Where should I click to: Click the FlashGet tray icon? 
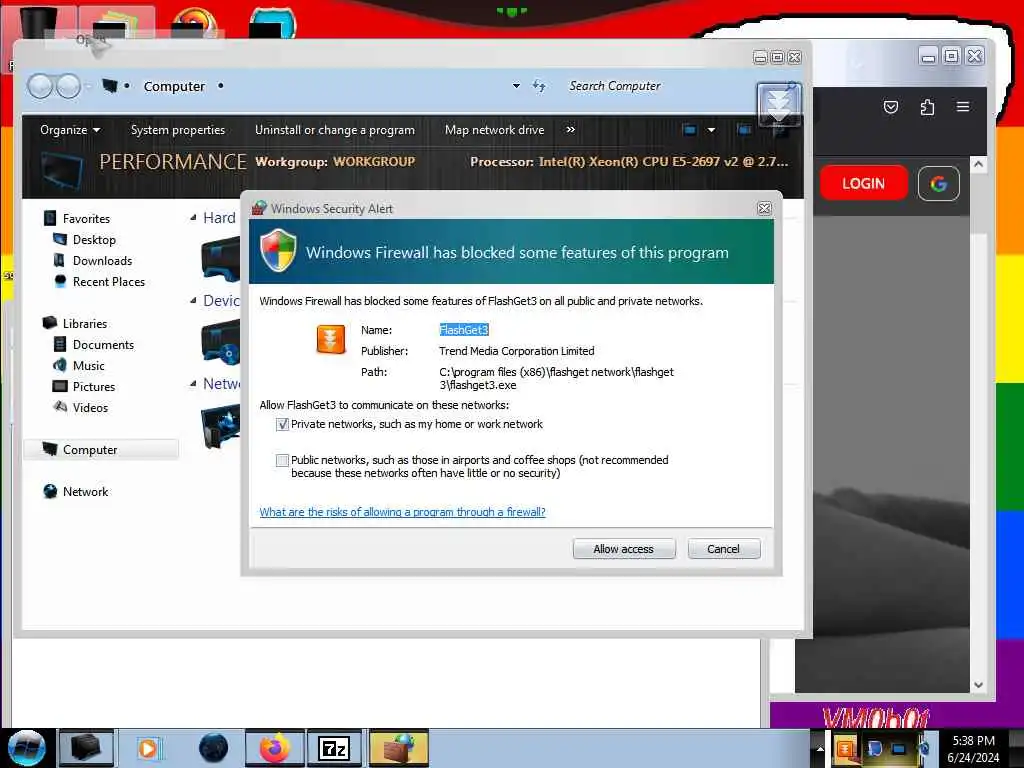844,748
